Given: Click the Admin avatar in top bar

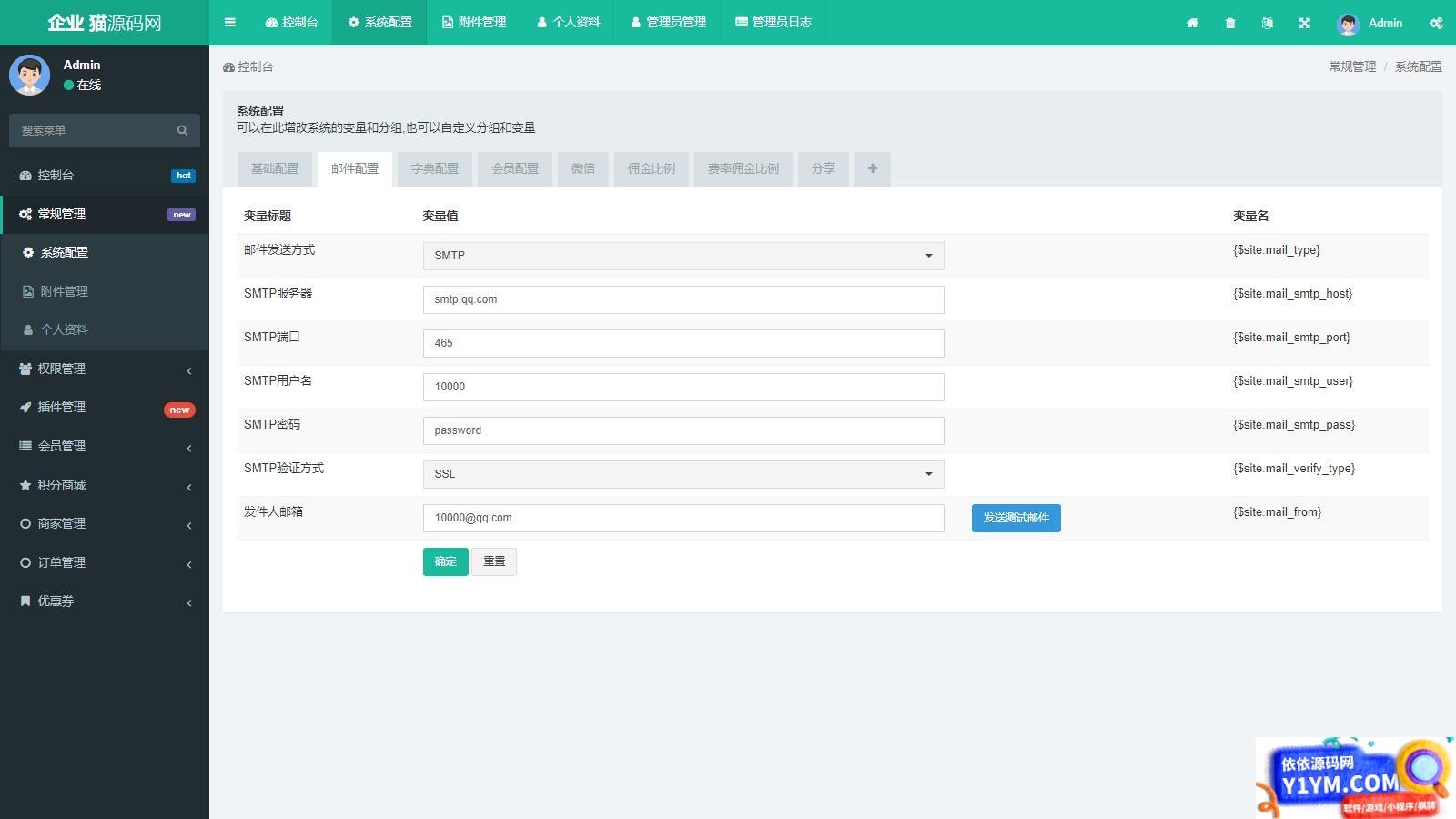Looking at the screenshot, I should tap(1348, 24).
